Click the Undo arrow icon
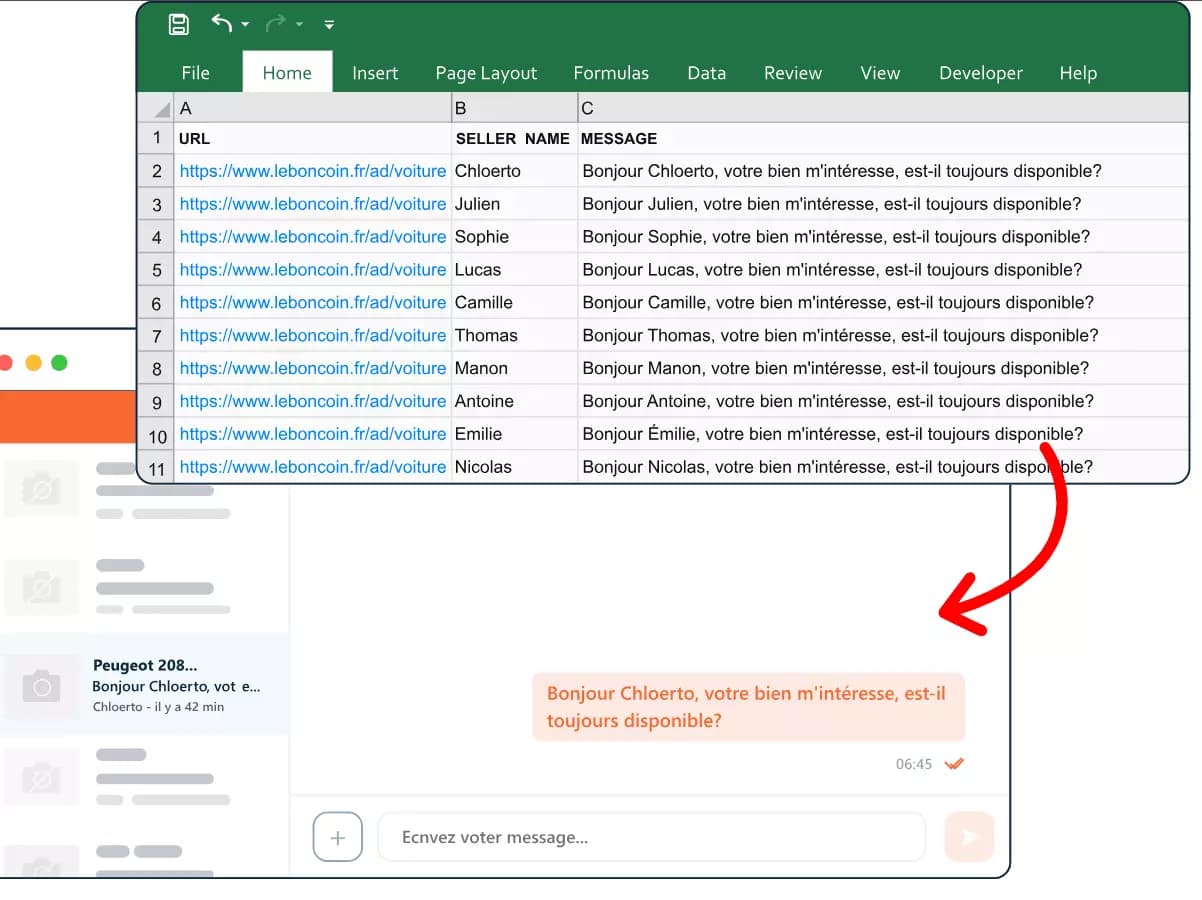 pos(221,24)
